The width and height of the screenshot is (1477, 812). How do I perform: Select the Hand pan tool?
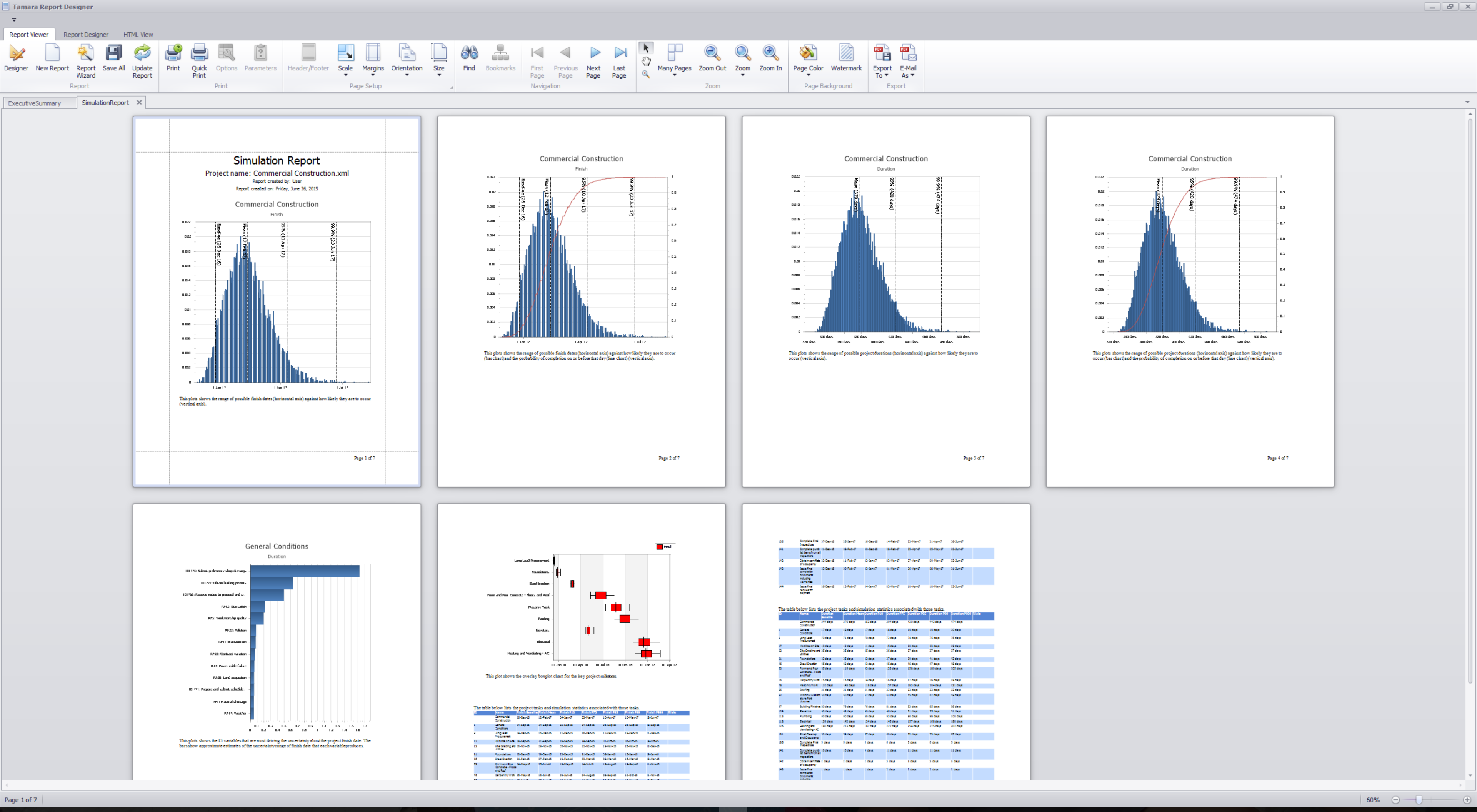coord(646,62)
